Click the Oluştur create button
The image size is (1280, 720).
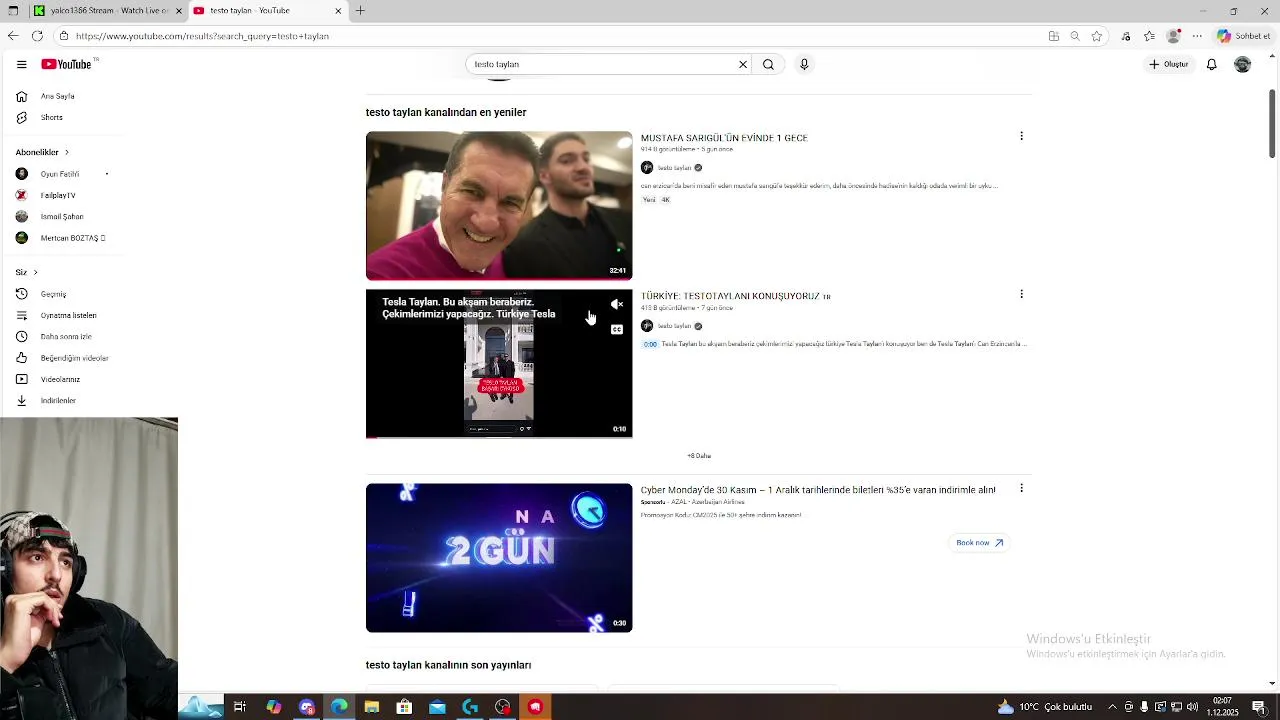tap(1169, 64)
